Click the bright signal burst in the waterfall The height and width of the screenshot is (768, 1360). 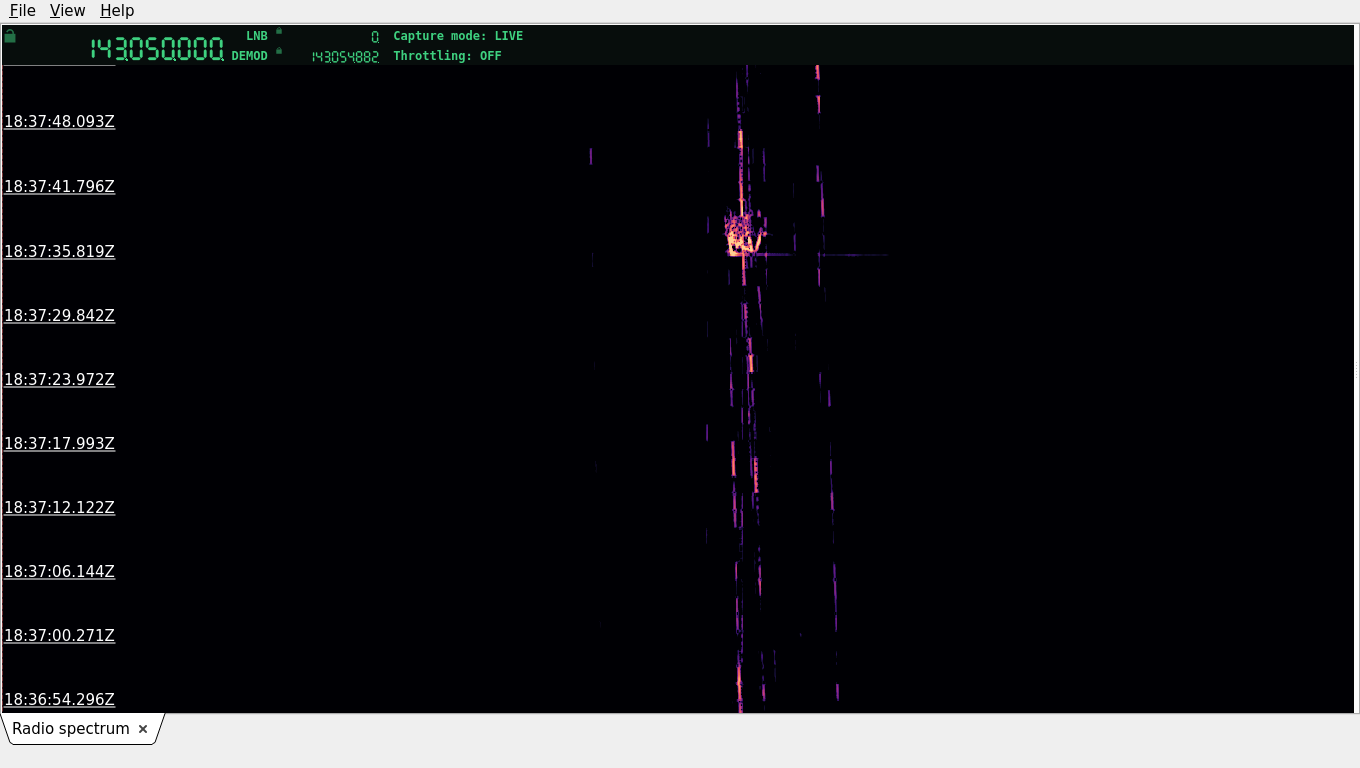click(x=743, y=235)
